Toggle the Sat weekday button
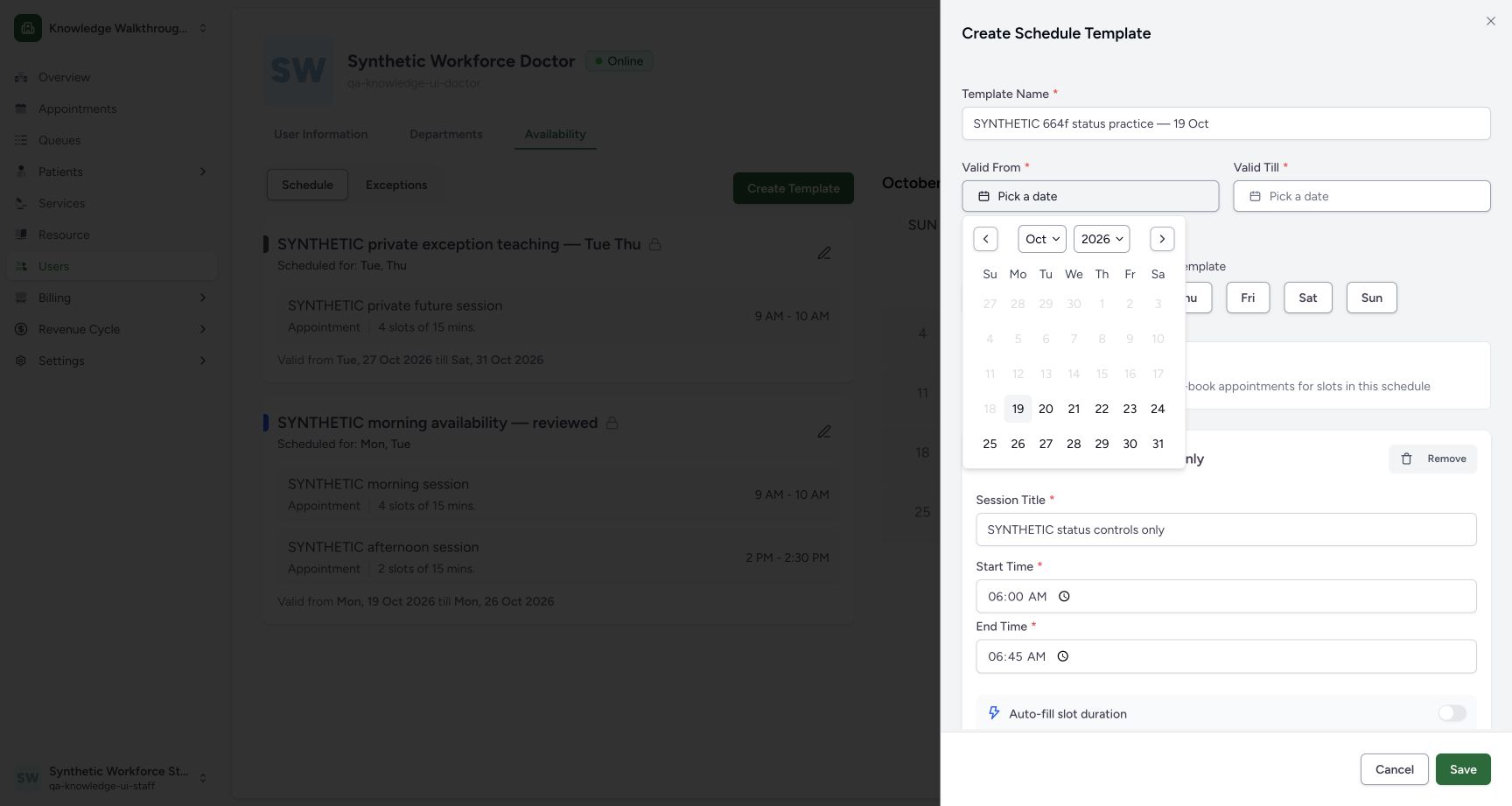Image resolution: width=1512 pixels, height=806 pixels. (1308, 298)
